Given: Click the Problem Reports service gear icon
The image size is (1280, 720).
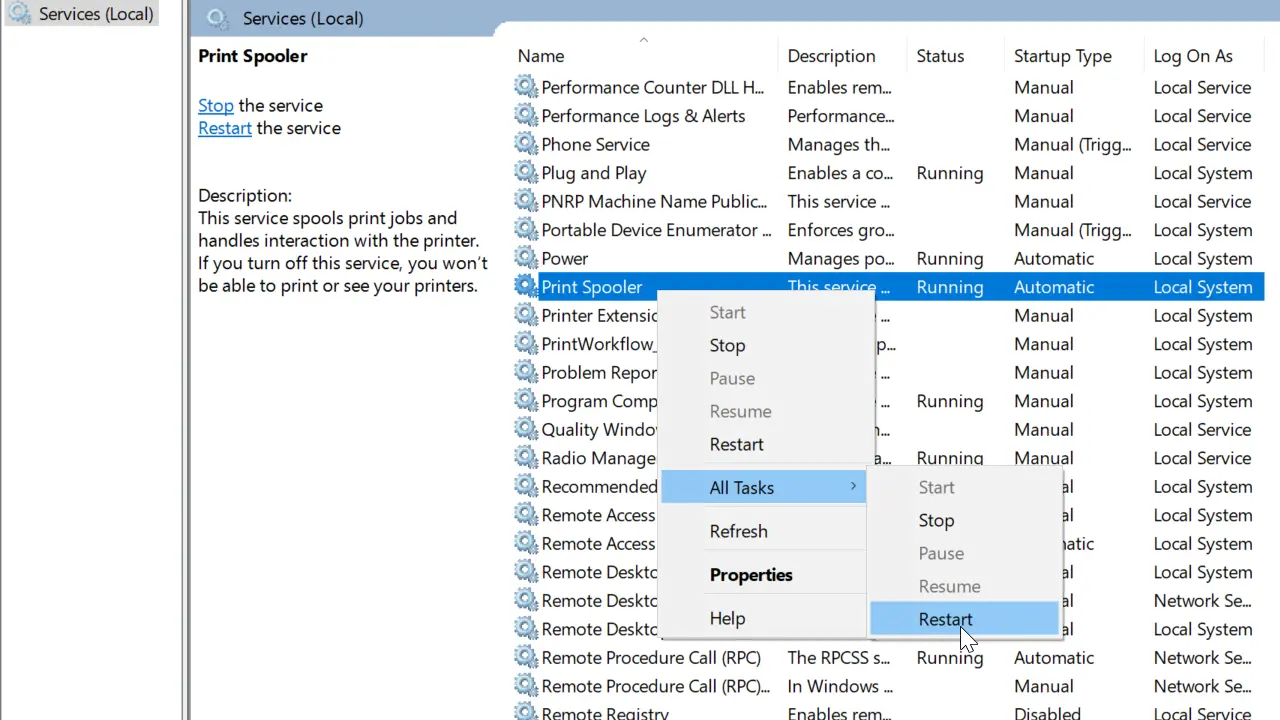Looking at the screenshot, I should (526, 372).
